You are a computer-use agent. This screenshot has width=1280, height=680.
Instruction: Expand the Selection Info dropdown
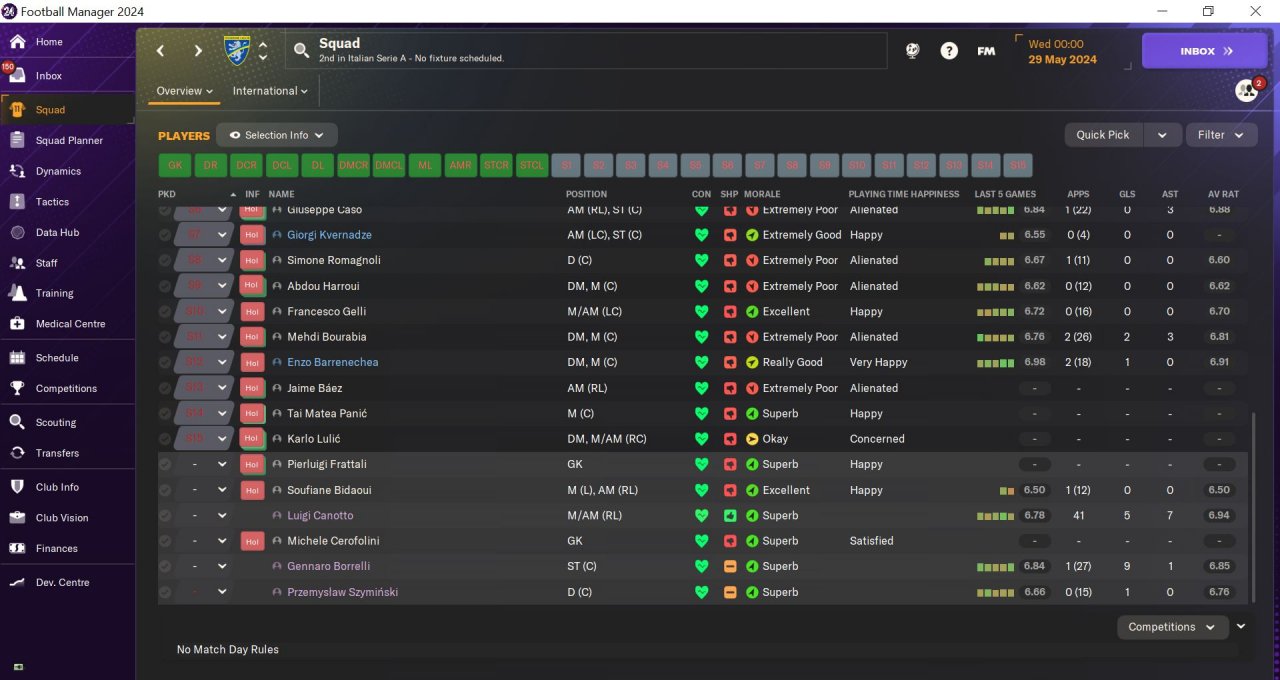tap(277, 135)
